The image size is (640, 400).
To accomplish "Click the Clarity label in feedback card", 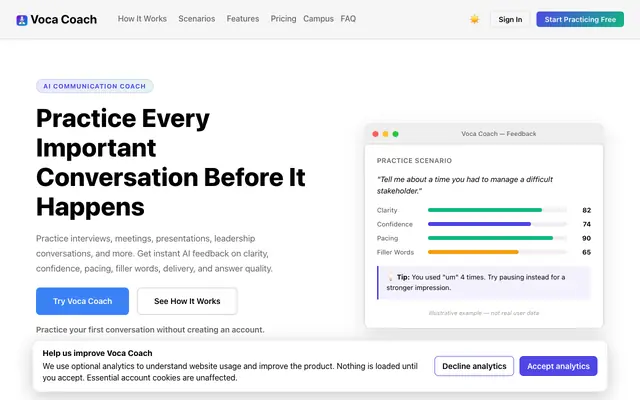I will point(387,210).
